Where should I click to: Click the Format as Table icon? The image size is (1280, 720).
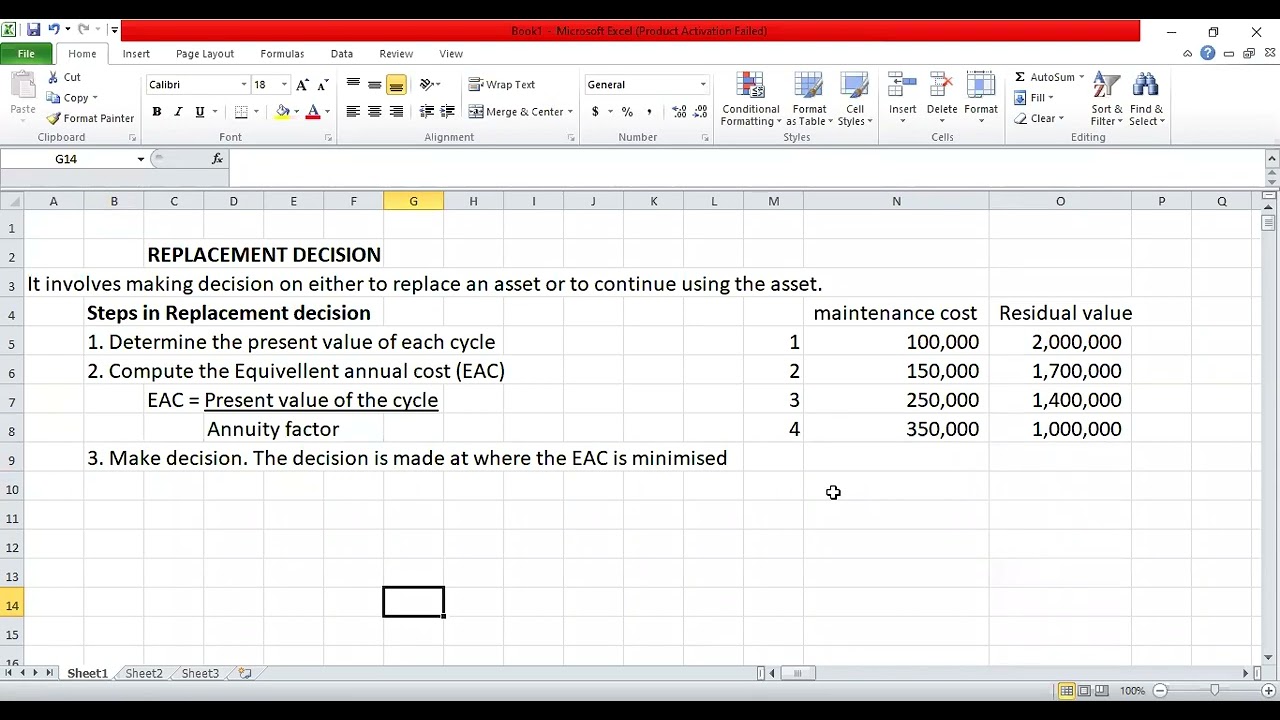tap(808, 86)
